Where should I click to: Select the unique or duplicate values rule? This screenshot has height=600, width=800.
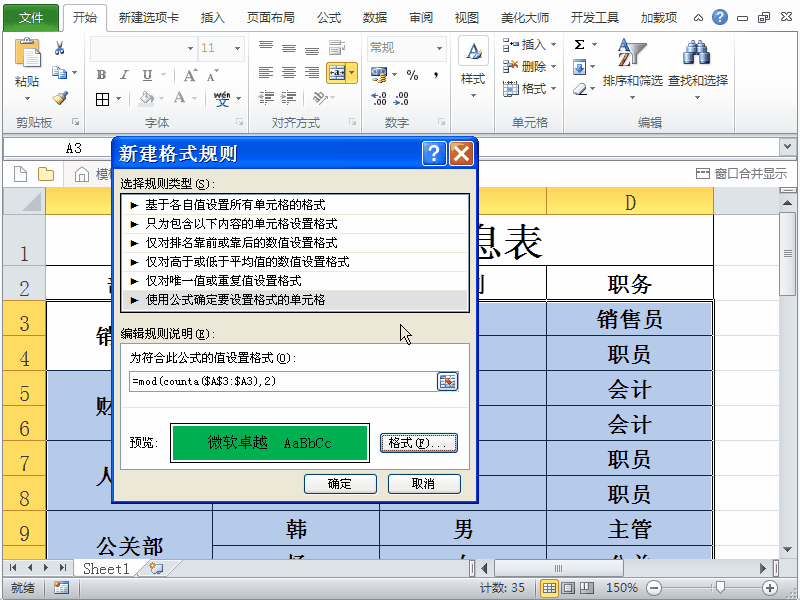click(x=295, y=281)
